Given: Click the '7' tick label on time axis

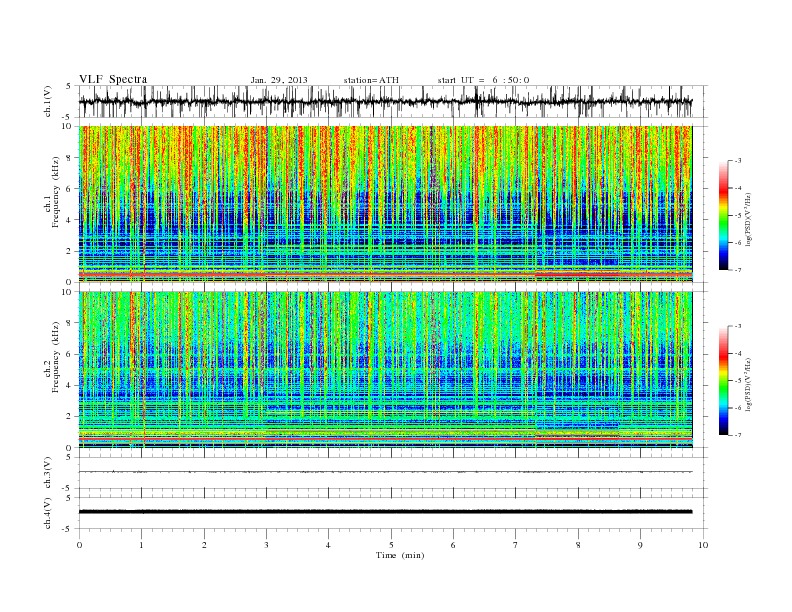Looking at the screenshot, I should pyautogui.click(x=516, y=545).
